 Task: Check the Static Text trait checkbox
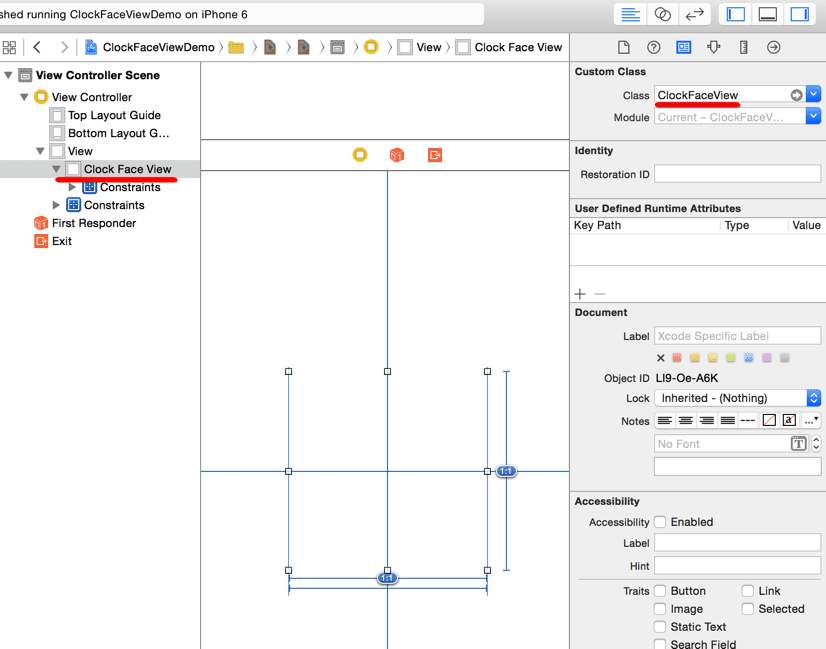click(660, 627)
